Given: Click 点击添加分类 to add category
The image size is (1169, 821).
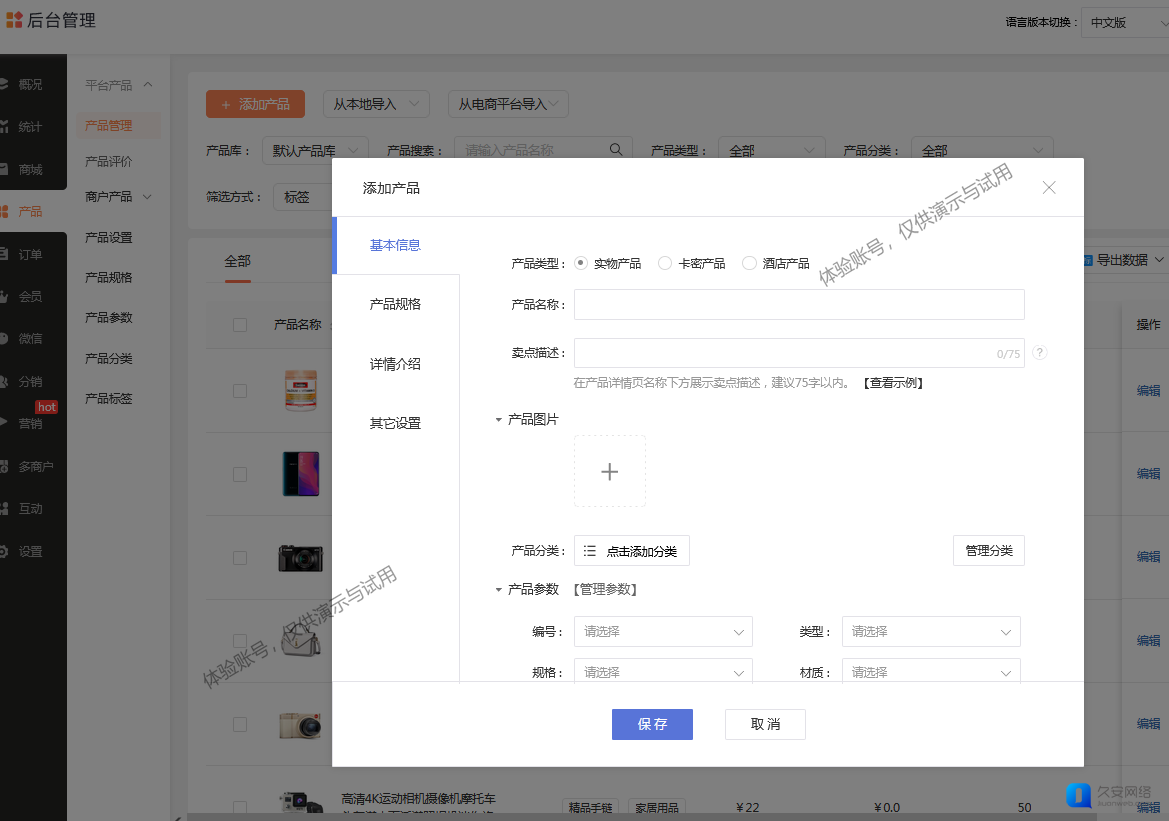Looking at the screenshot, I should (x=631, y=551).
